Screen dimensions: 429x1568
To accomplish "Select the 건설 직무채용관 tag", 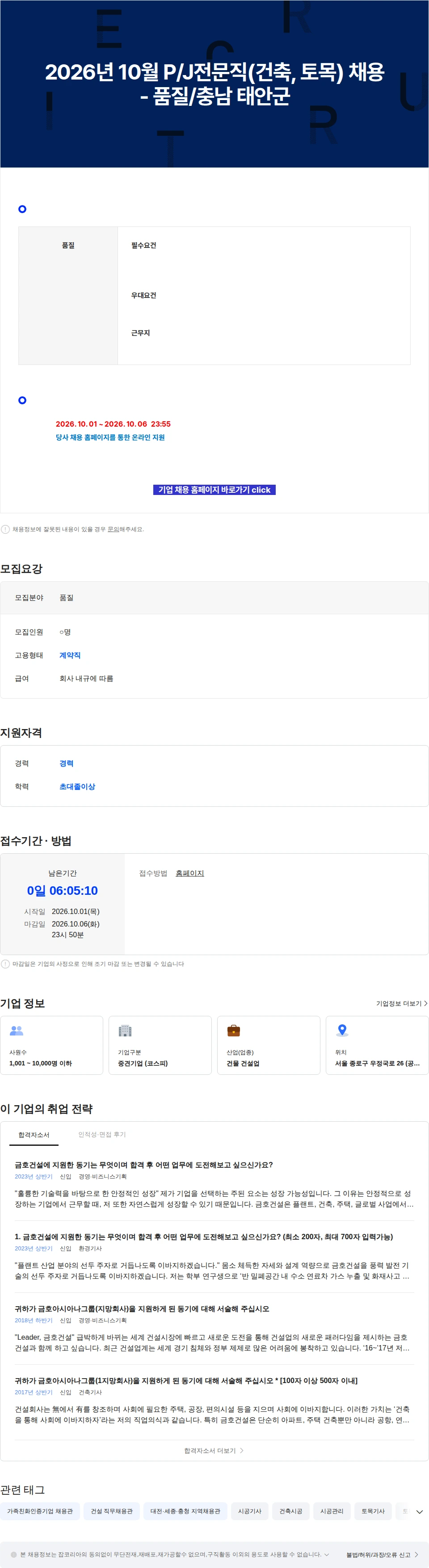I will coord(111,1511).
